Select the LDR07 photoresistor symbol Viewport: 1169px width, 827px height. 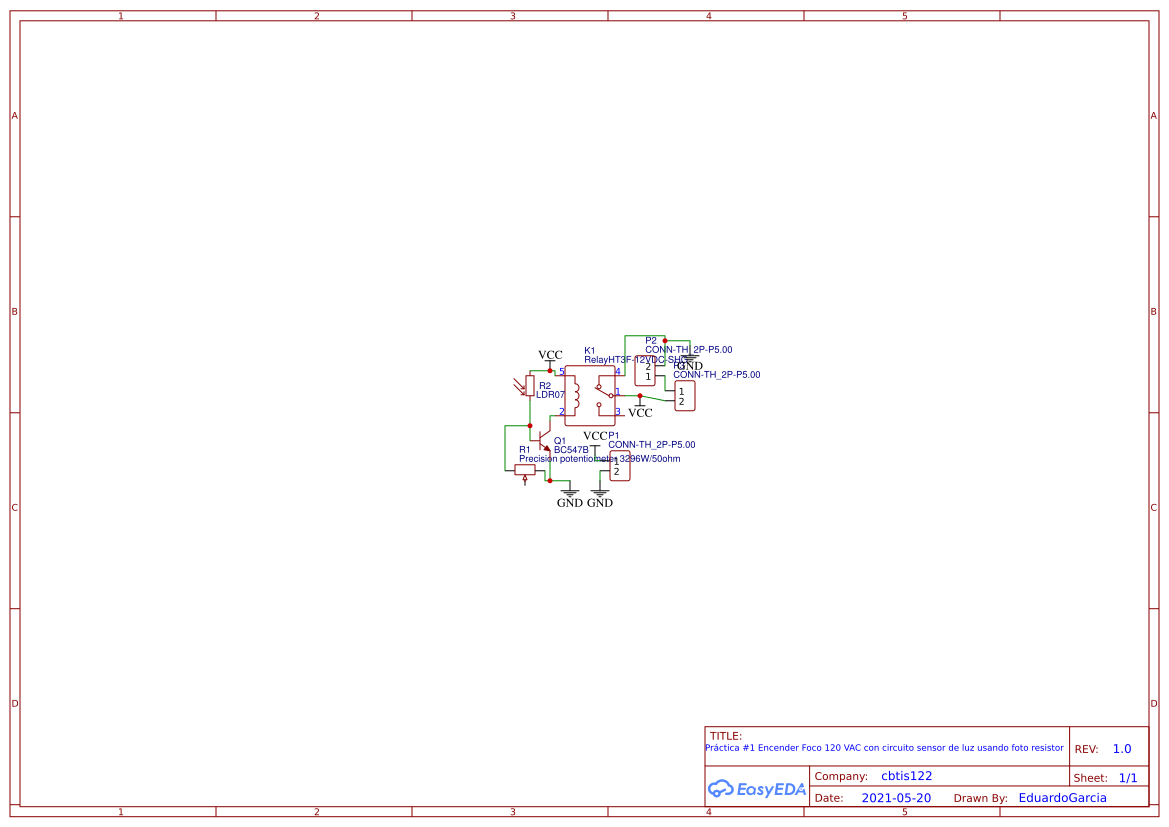(530, 385)
